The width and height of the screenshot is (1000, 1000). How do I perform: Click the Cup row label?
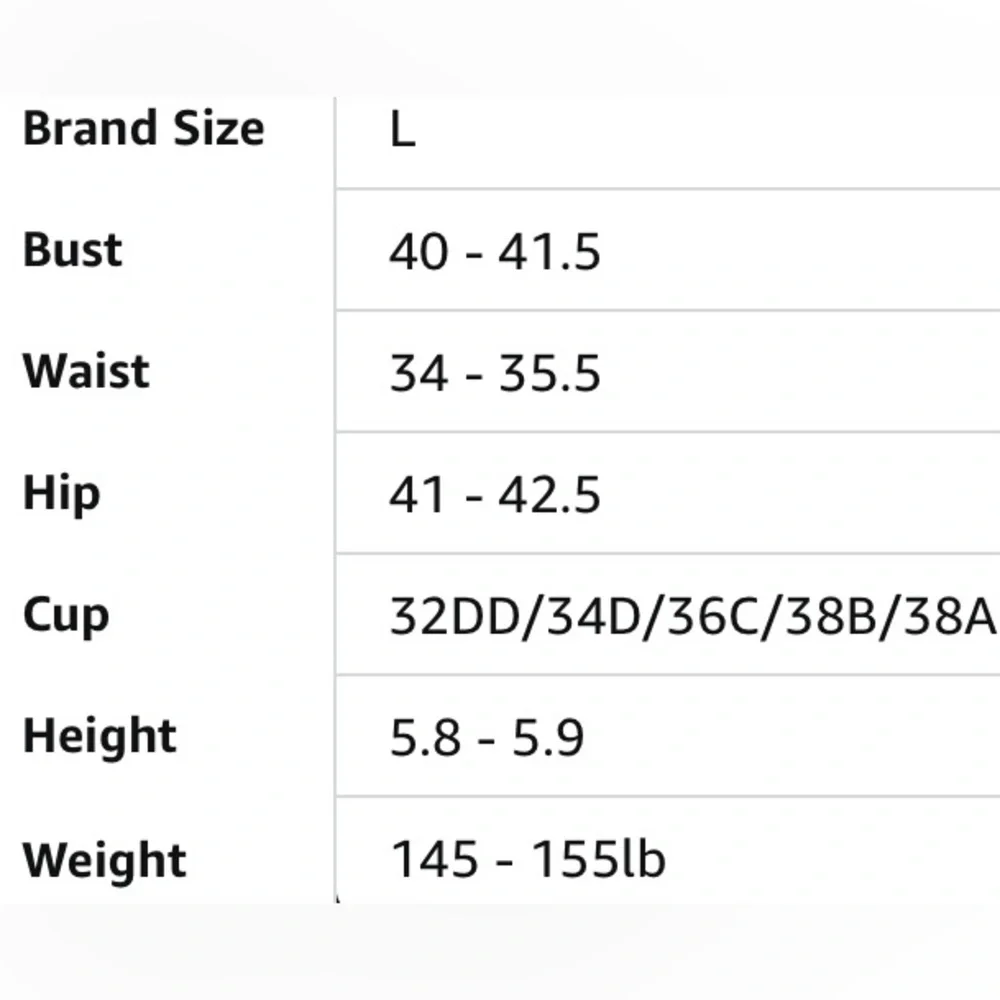[x=66, y=616]
